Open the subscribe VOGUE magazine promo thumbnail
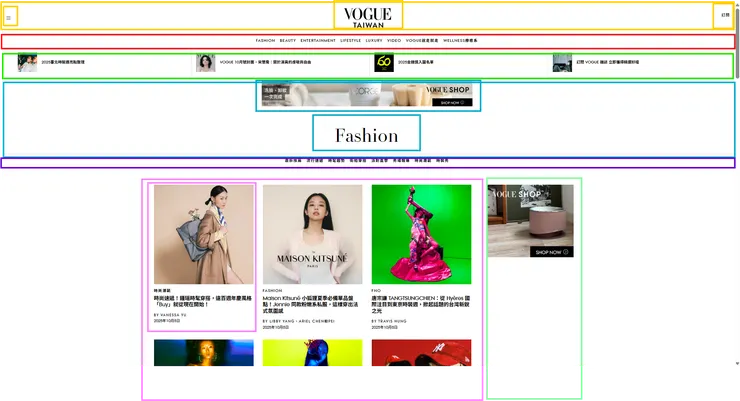 coord(562,62)
